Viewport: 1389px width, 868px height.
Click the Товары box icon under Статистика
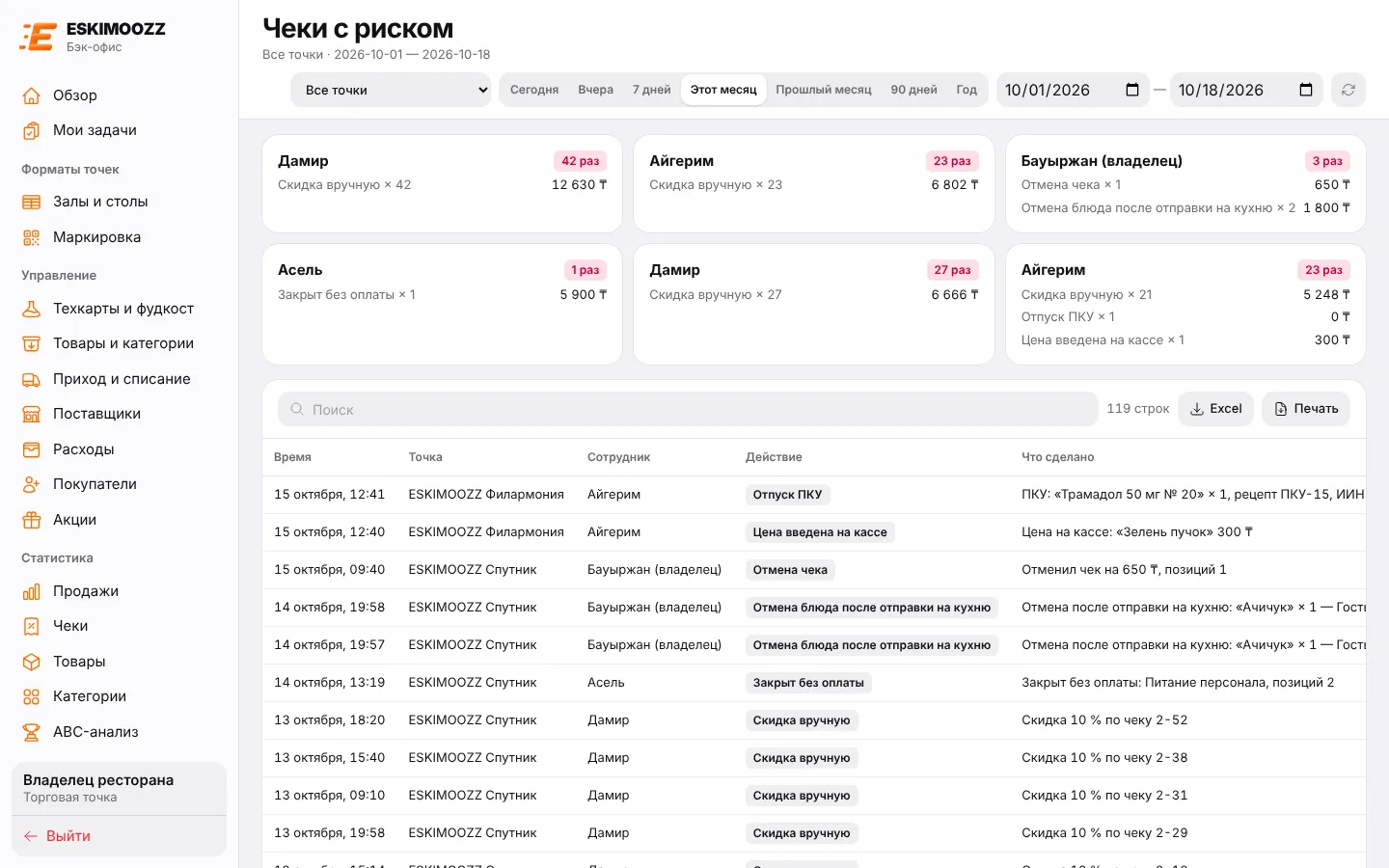(x=32, y=662)
